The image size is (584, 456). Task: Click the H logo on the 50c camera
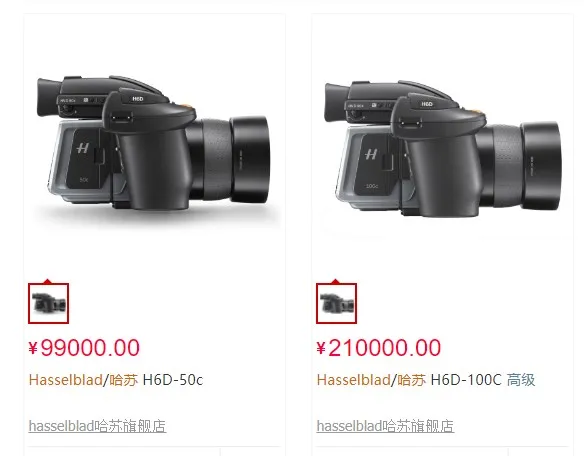pos(83,148)
